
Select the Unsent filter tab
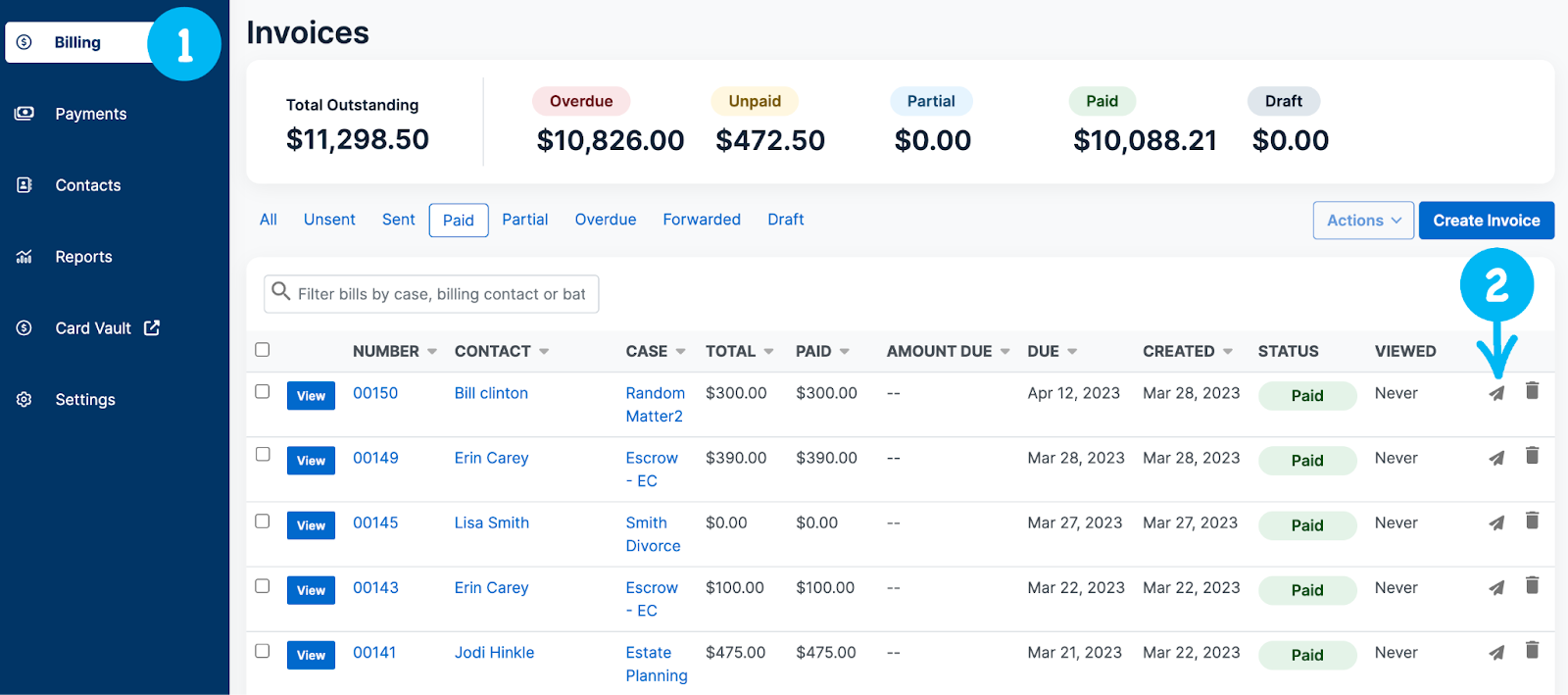[329, 220]
